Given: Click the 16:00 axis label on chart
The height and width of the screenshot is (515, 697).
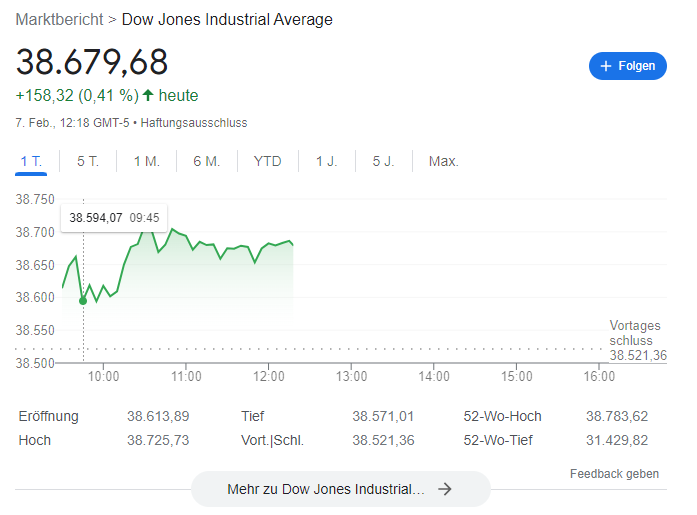Looking at the screenshot, I should point(599,377).
